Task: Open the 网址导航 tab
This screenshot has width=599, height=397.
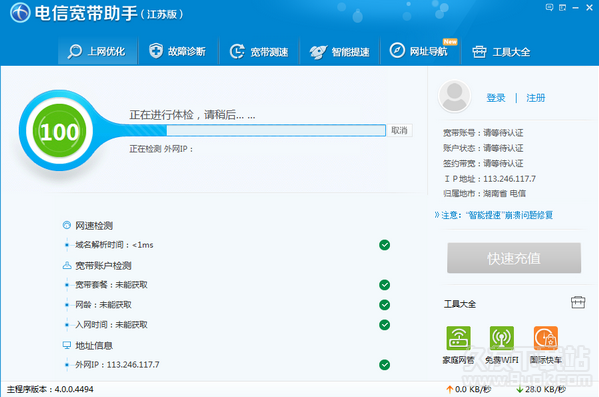Action: click(421, 51)
